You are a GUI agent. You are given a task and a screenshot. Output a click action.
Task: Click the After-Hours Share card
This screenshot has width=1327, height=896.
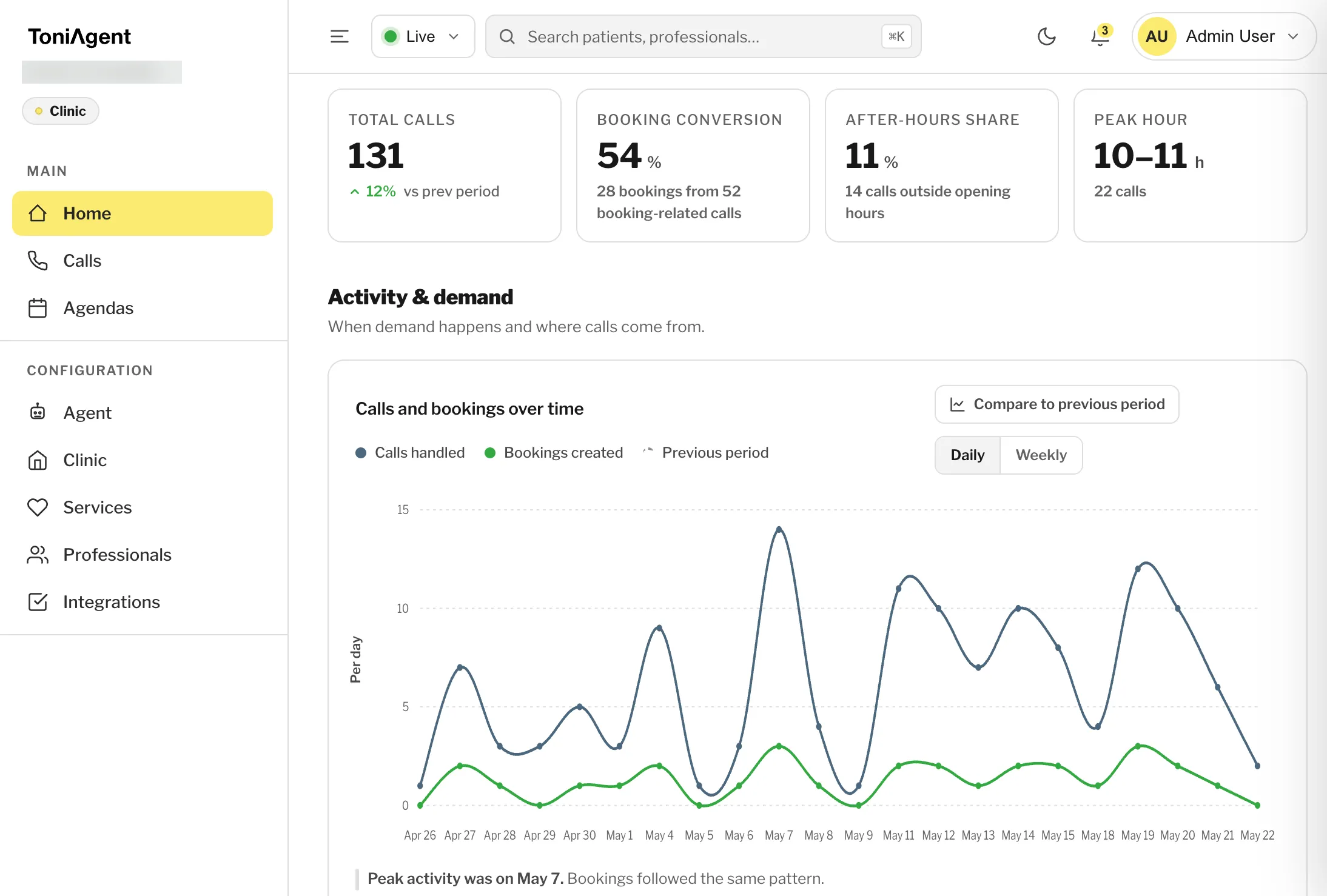coord(942,165)
